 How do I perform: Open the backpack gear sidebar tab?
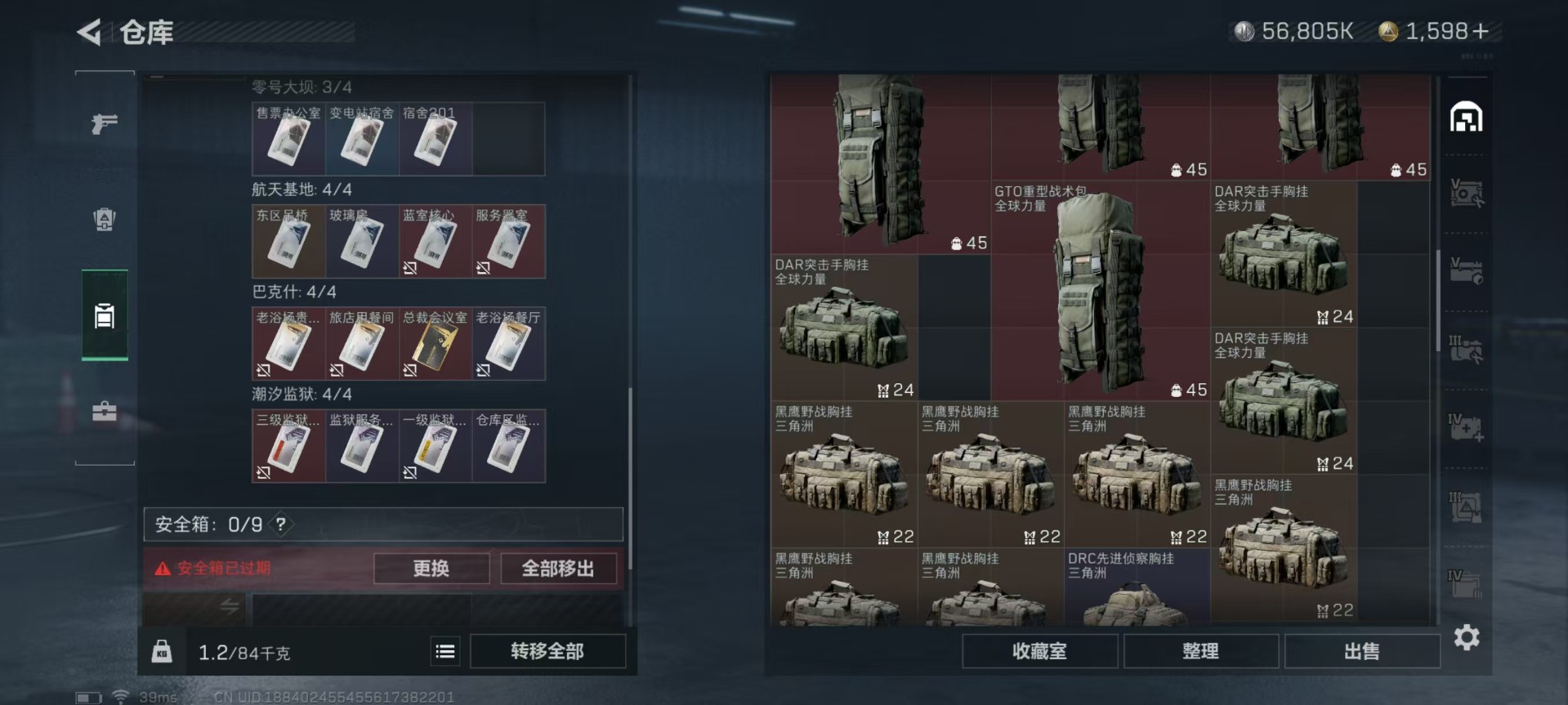point(105,219)
